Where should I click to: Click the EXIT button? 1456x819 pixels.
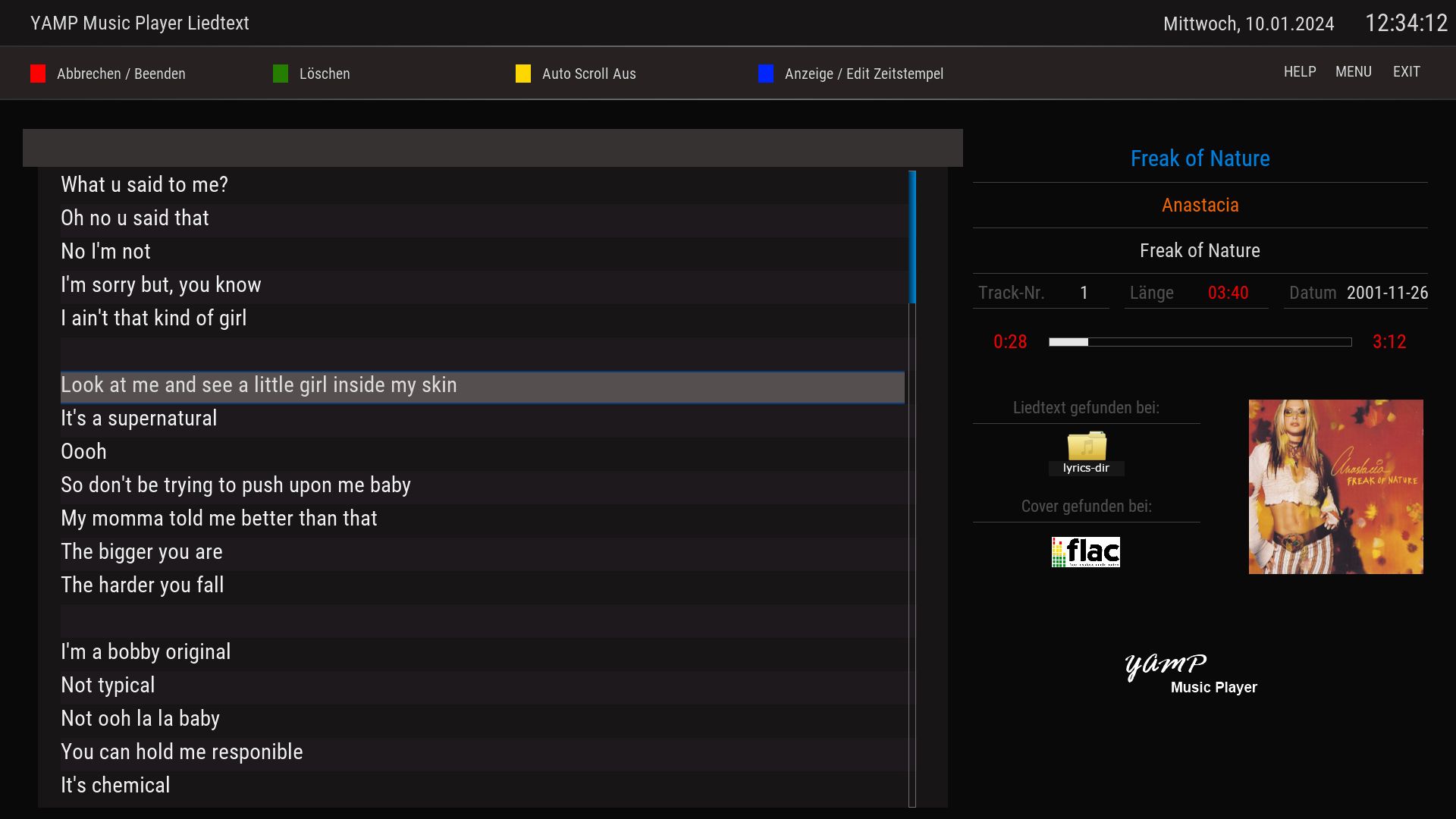[x=1406, y=72]
